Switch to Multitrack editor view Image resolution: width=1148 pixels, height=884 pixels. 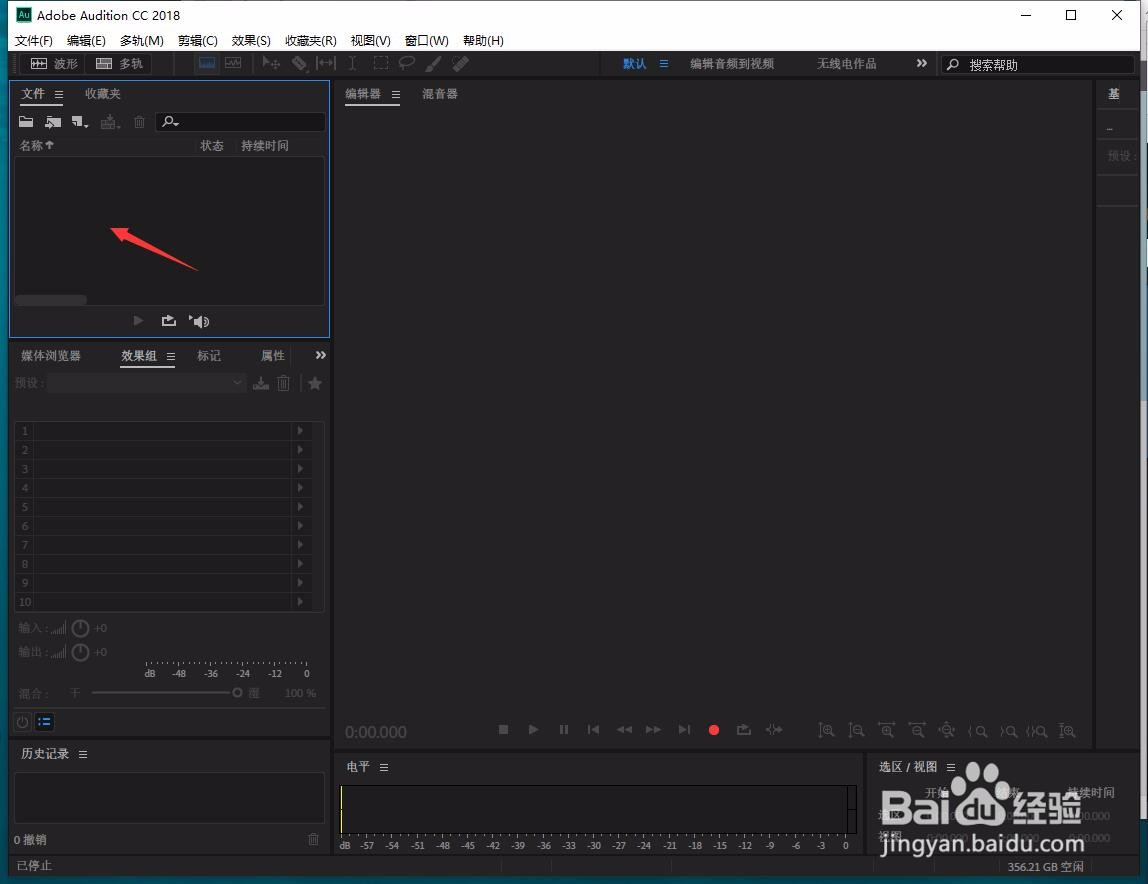click(119, 64)
